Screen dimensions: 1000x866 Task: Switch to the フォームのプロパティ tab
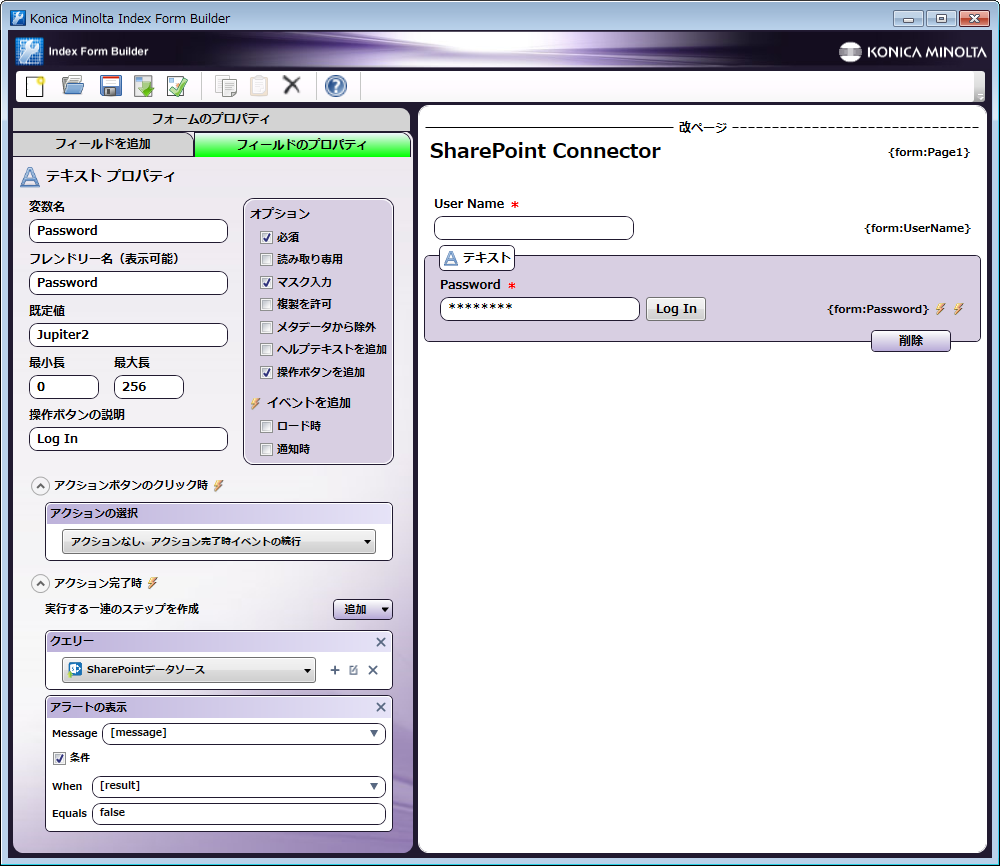point(211,119)
